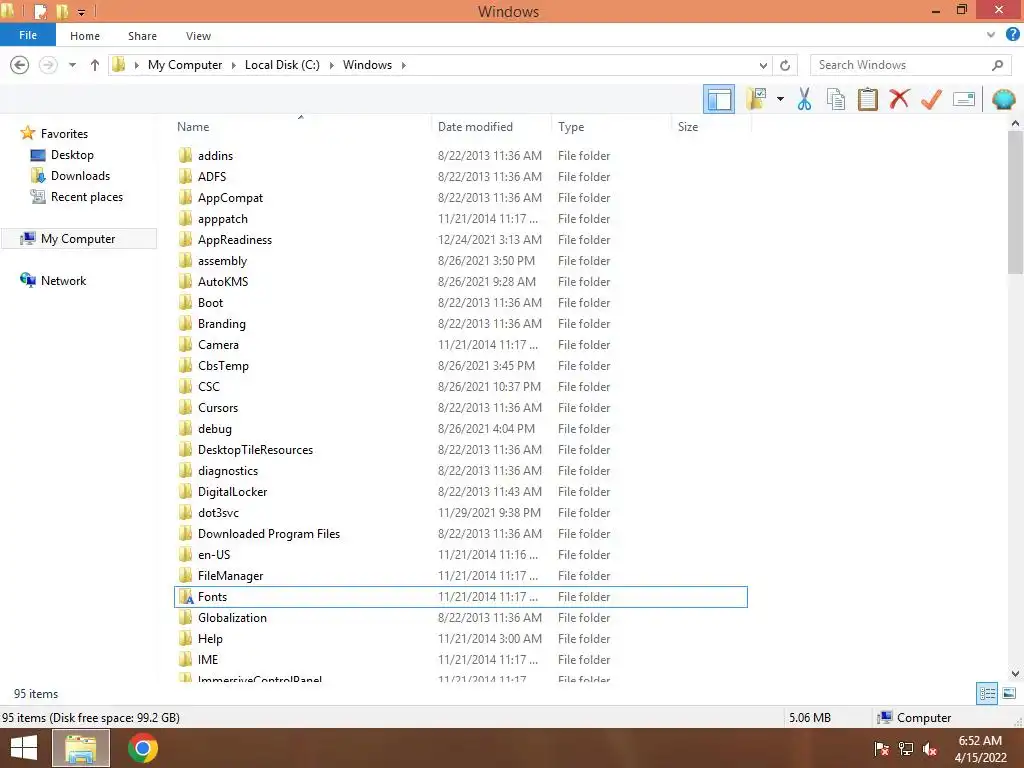
Task: Click the muted volume tray icon
Action: [x=929, y=749]
